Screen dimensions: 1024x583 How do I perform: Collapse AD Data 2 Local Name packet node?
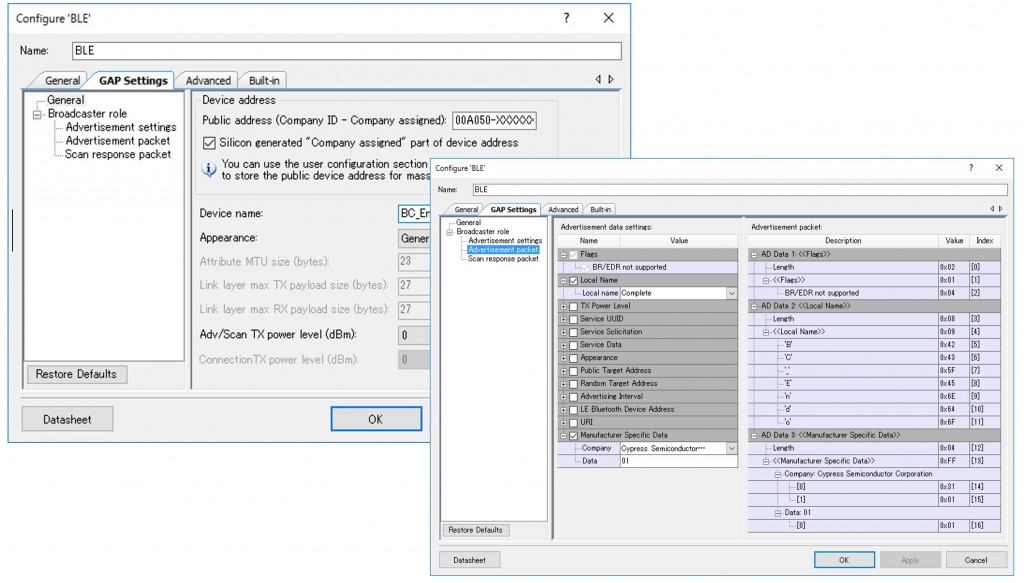754,306
